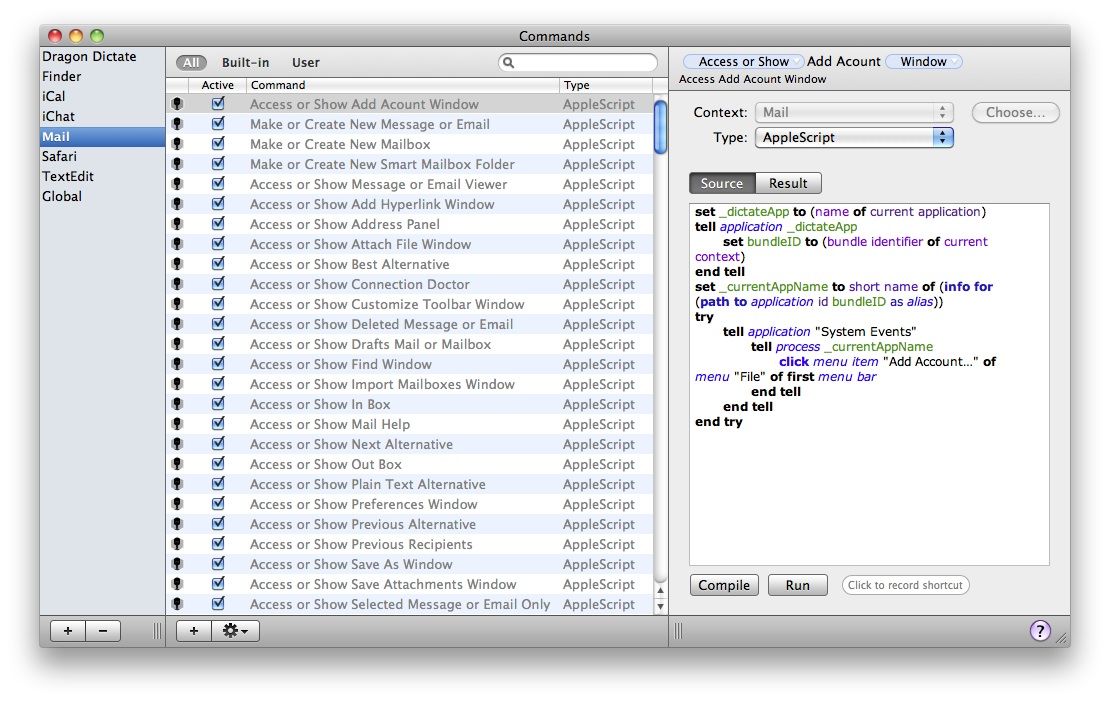Click plus button under commands table
The height and width of the screenshot is (702, 1110).
tap(193, 631)
